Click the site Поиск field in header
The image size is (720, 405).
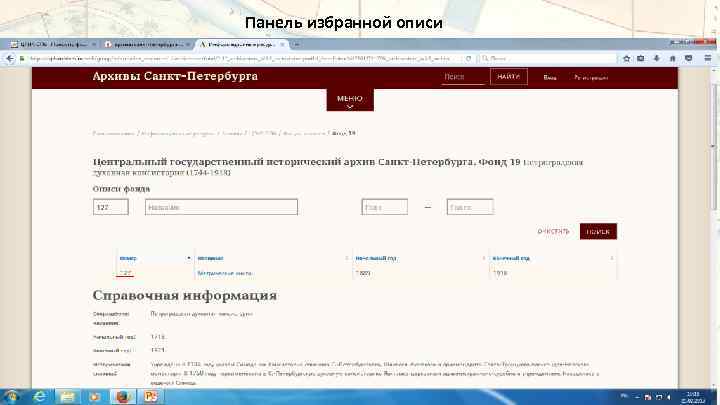point(463,77)
